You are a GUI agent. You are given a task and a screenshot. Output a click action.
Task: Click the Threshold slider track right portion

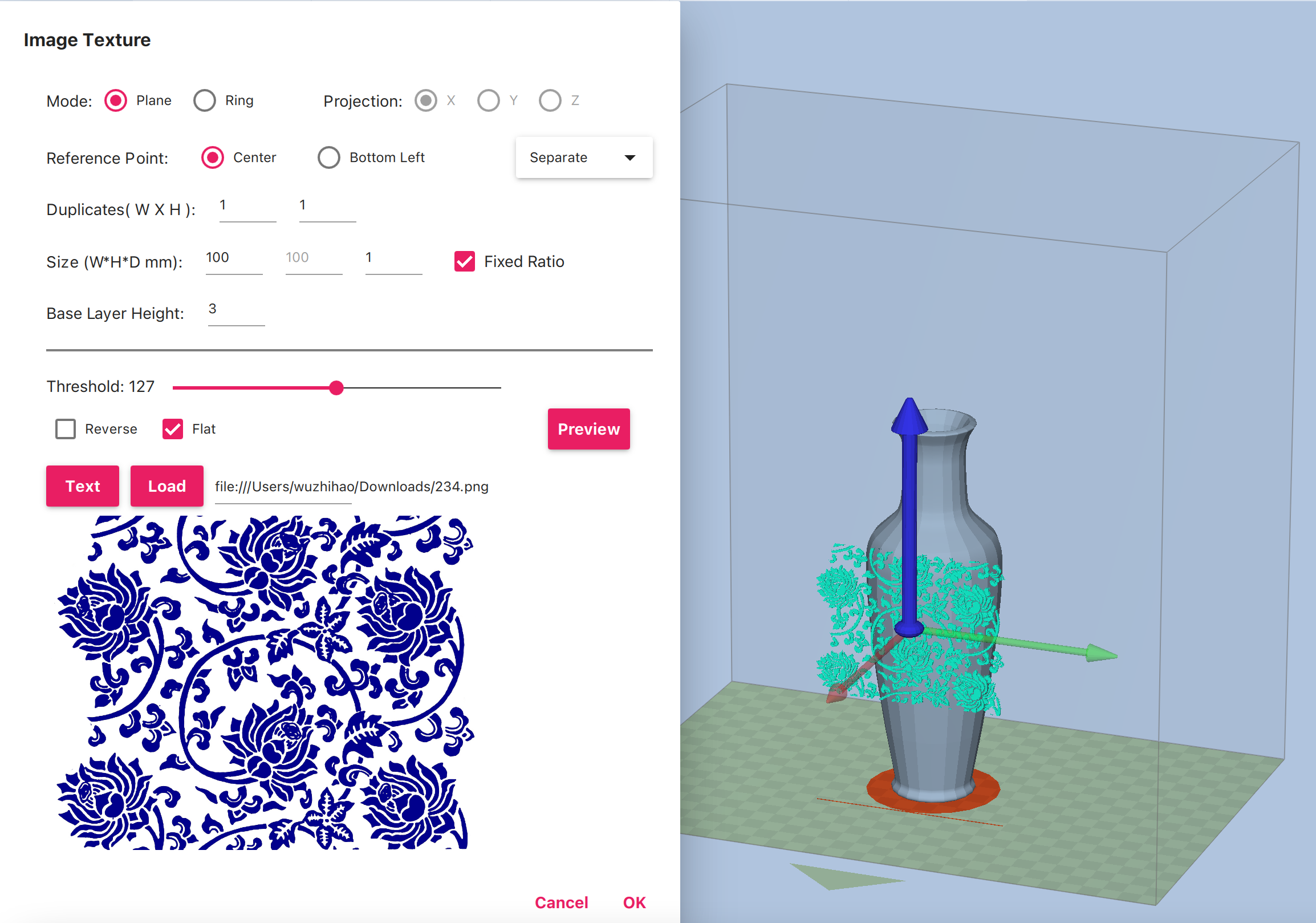[x=423, y=388]
